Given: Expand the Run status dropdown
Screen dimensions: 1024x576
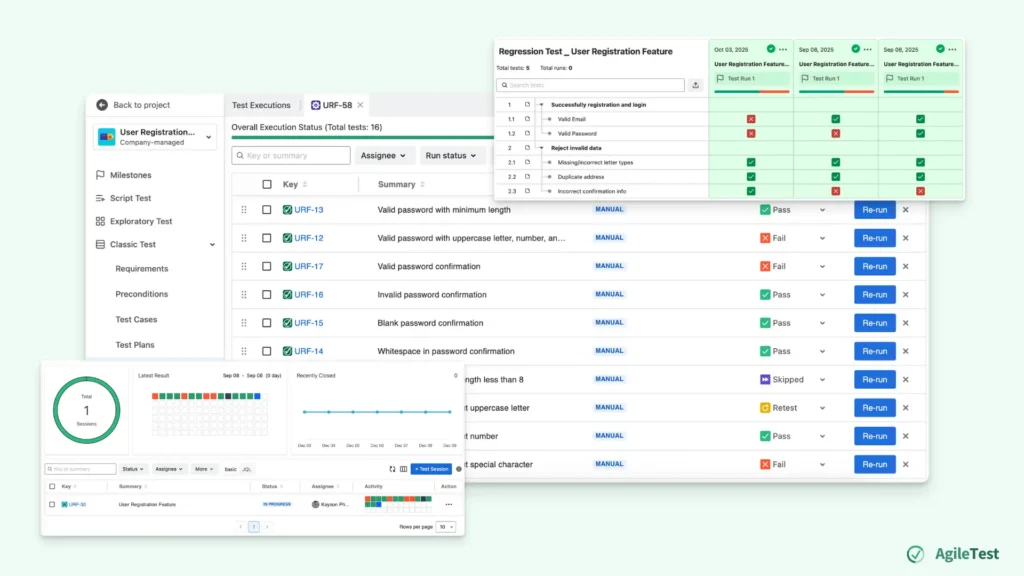Looking at the screenshot, I should (451, 156).
